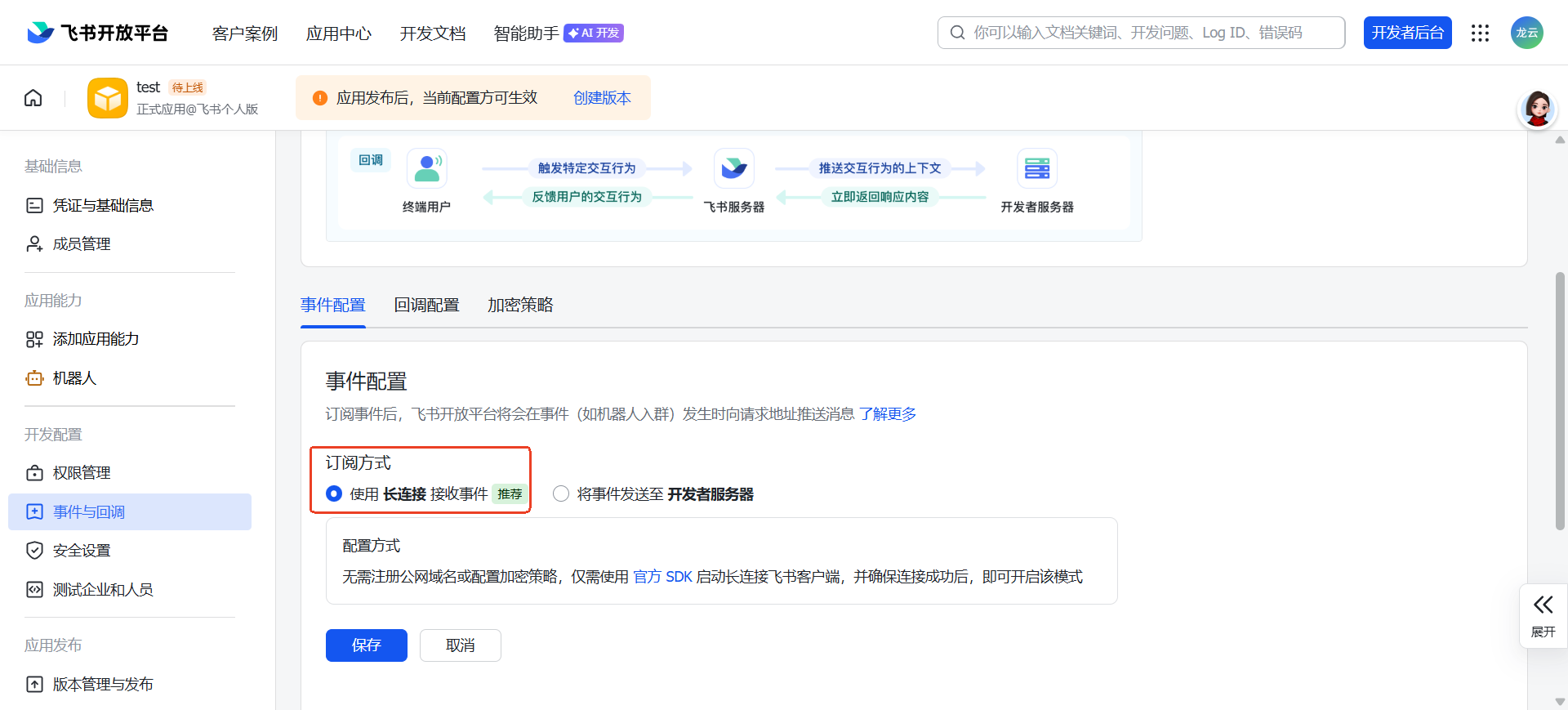Viewport: 1568px width, 710px height.
Task: Select 将事件发送至开发者服务器 radio option
Action: point(561,494)
